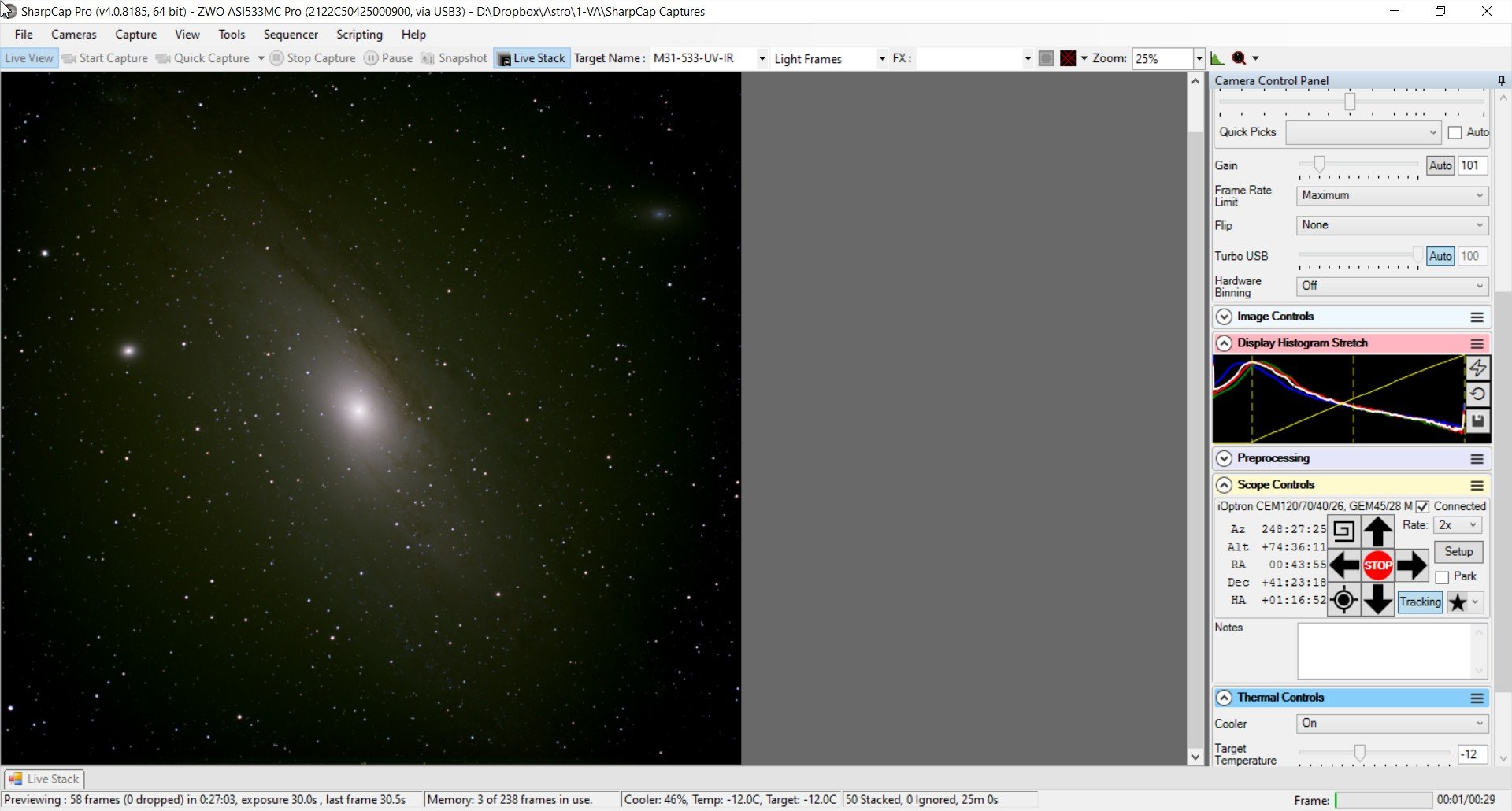Click Start Capture in the toolbar
Image resolution: width=1512 pixels, height=811 pixels.
105,58
